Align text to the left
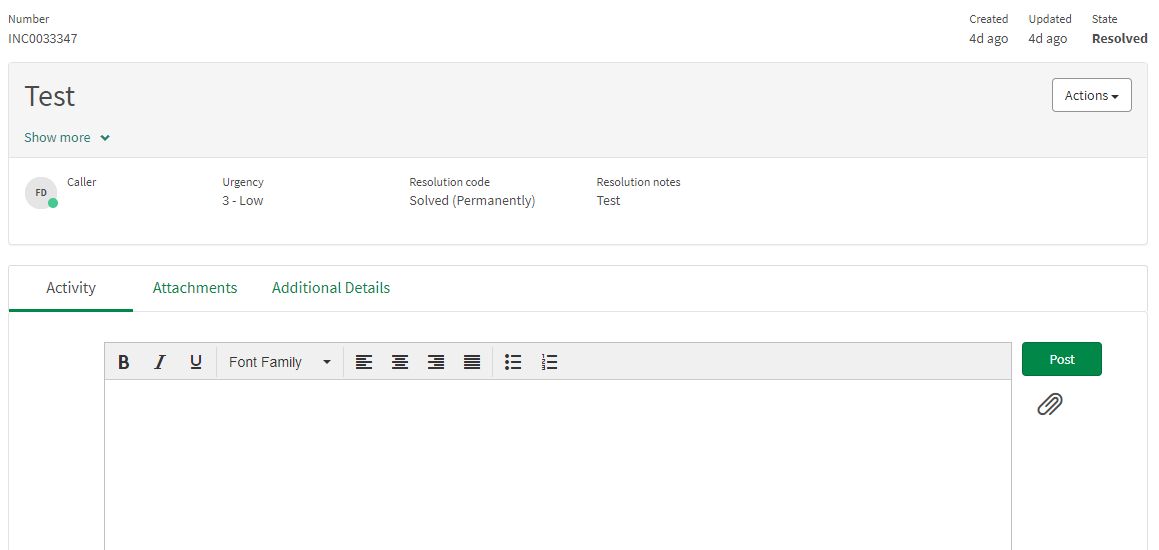Viewport: 1159px width, 550px height. pos(364,362)
